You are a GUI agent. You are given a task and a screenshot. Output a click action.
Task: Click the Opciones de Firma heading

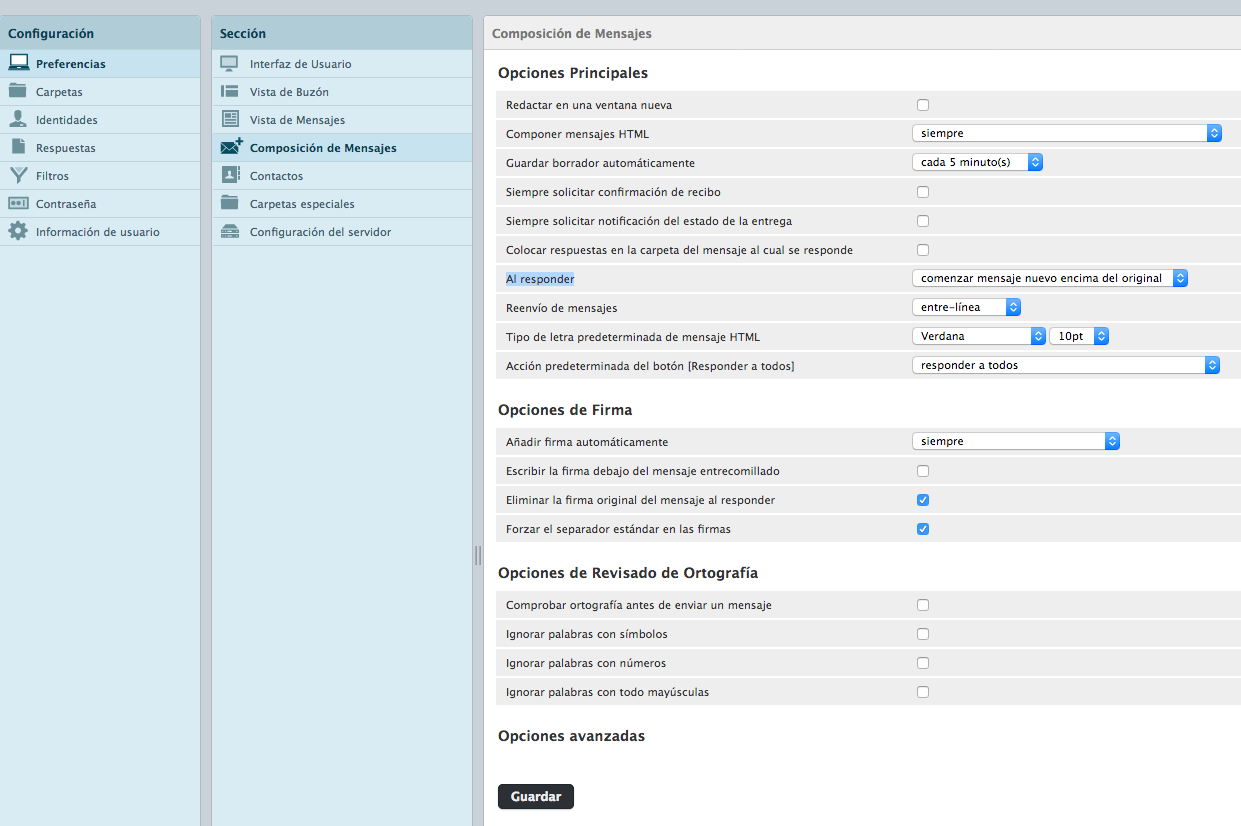[x=565, y=410]
